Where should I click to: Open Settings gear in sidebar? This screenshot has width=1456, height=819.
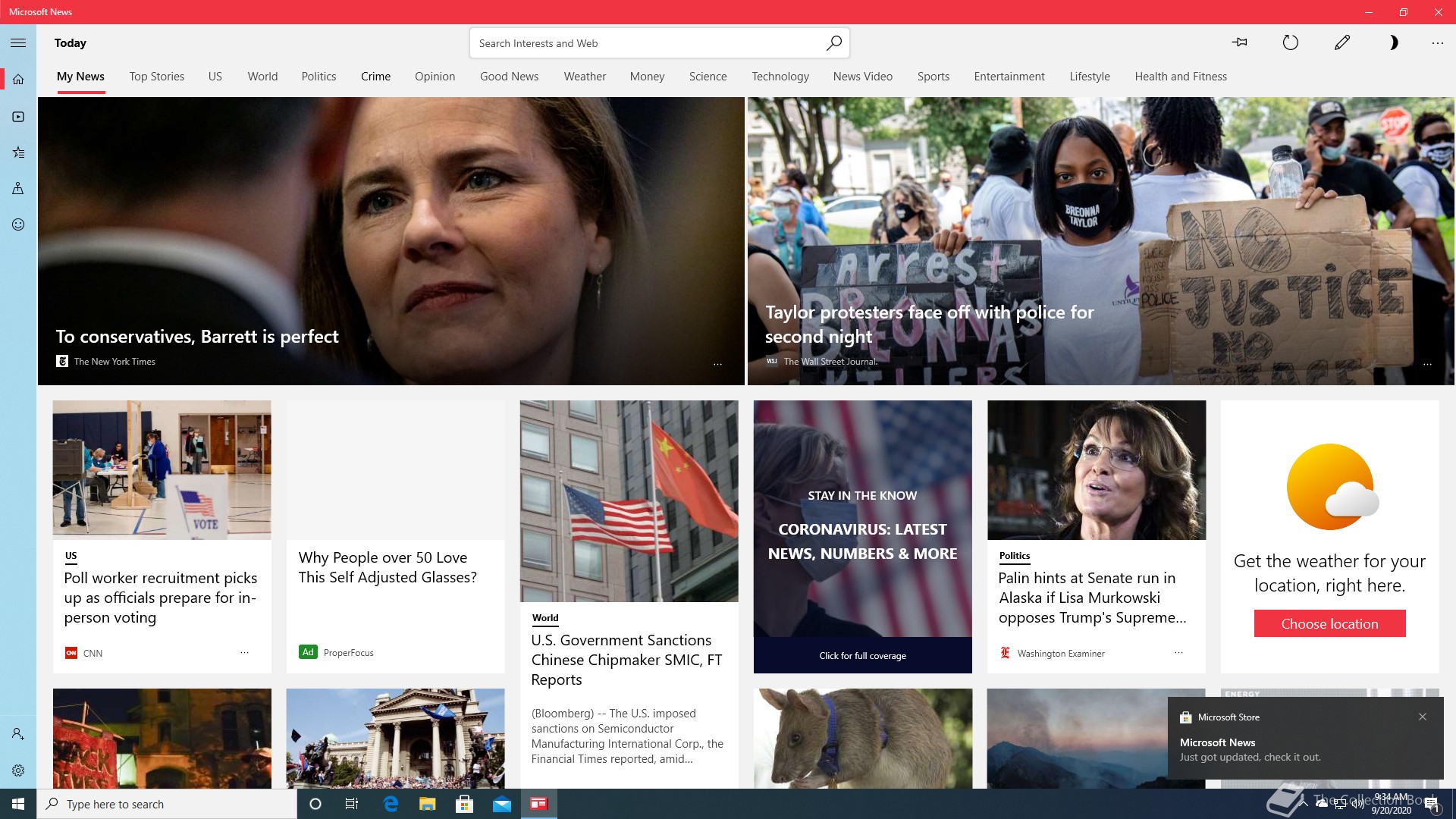[18, 770]
